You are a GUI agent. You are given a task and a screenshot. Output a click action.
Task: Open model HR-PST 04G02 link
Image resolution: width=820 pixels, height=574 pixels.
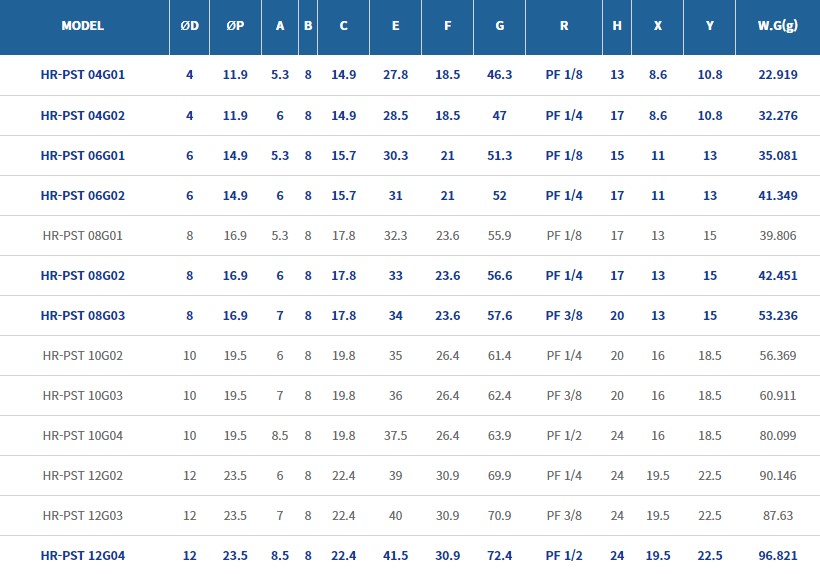coord(83,116)
